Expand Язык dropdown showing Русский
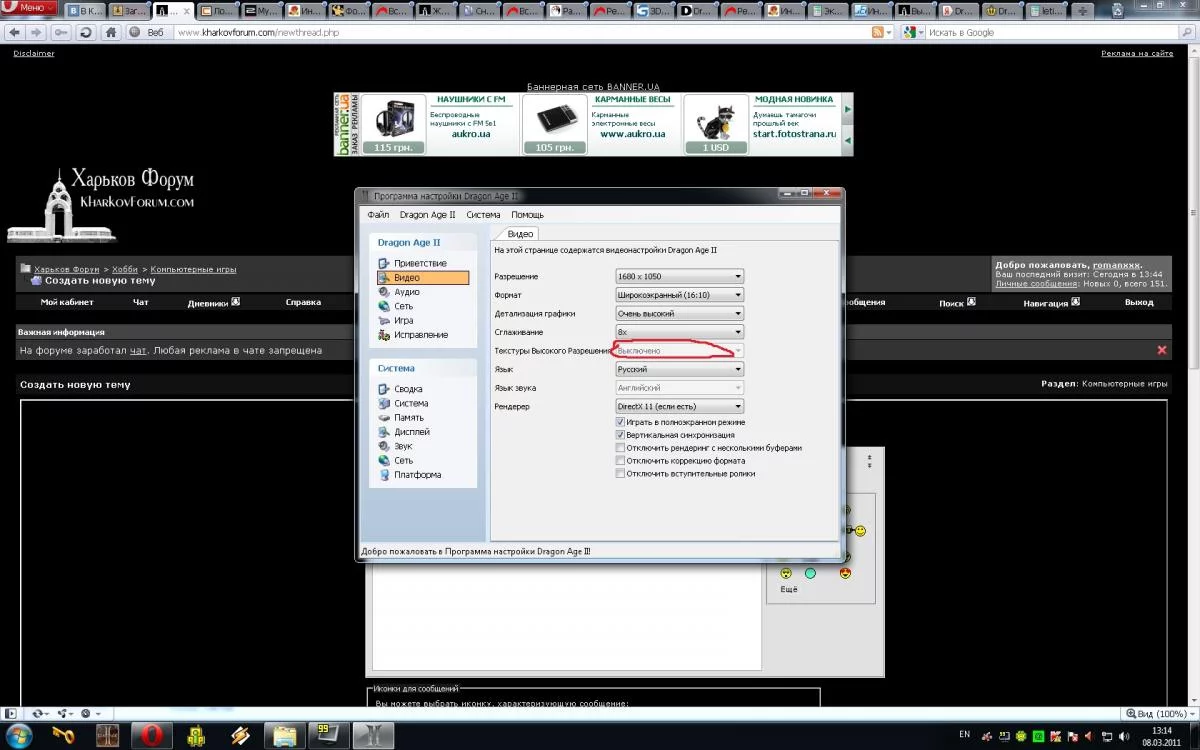 coord(679,369)
